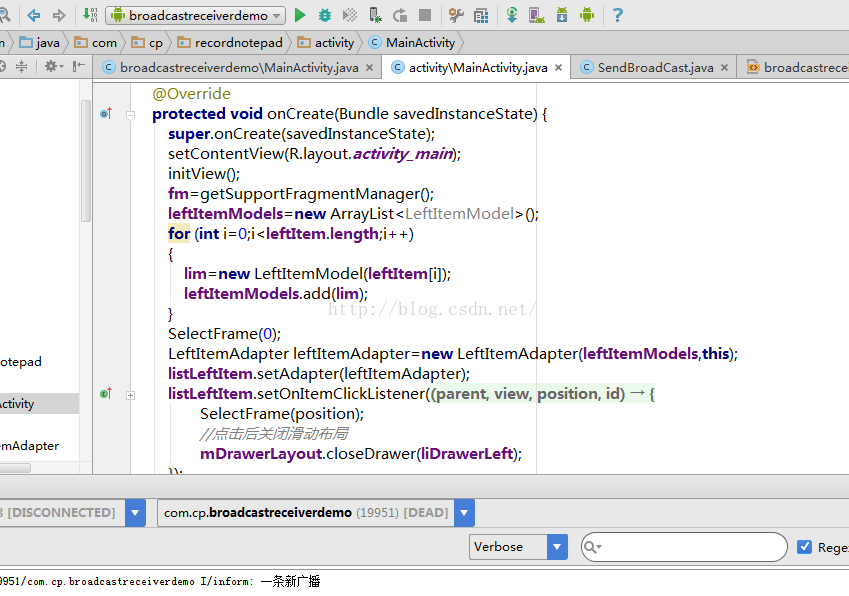Image resolution: width=849 pixels, height=596 pixels.
Task: Toggle the Regex checkbox in logcat
Action: point(804,547)
